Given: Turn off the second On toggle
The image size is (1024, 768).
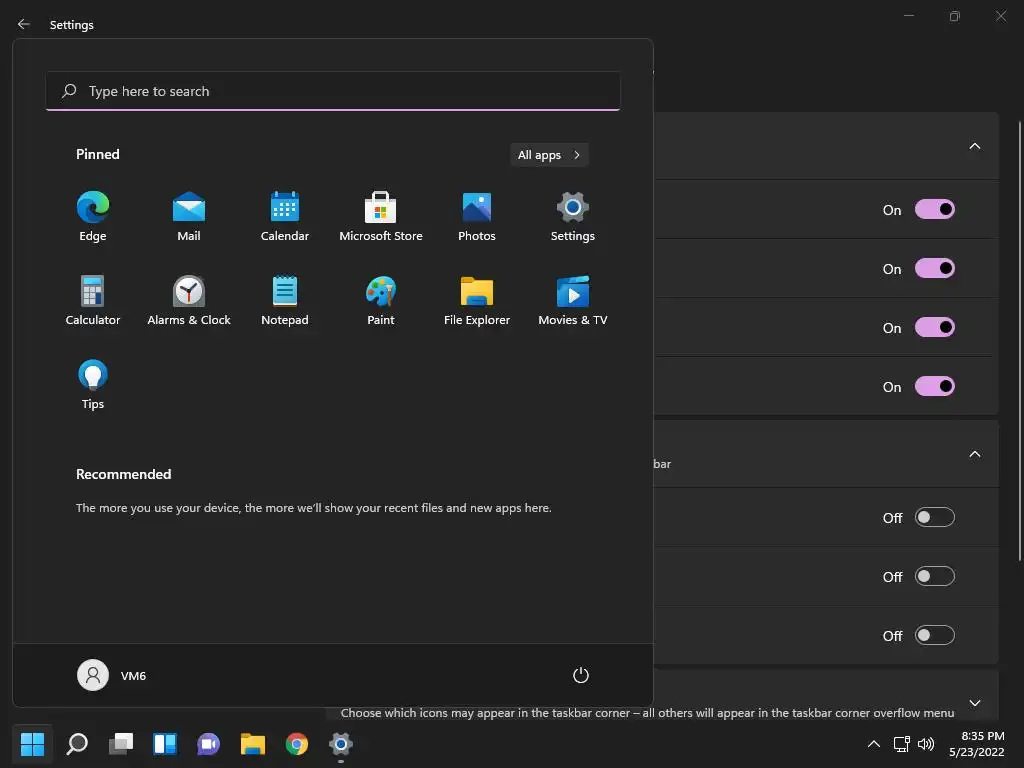Looking at the screenshot, I should click(935, 268).
